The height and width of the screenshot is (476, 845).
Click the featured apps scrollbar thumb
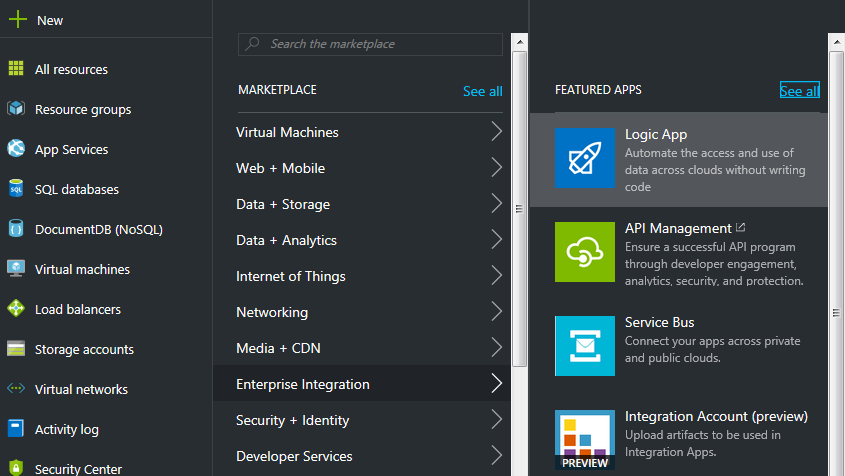coord(836,264)
